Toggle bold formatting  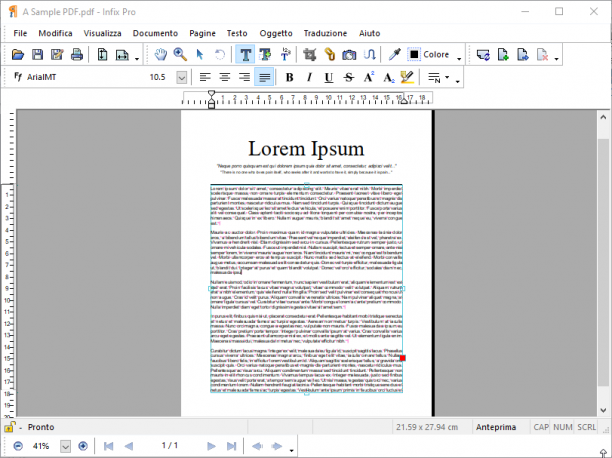click(289, 77)
